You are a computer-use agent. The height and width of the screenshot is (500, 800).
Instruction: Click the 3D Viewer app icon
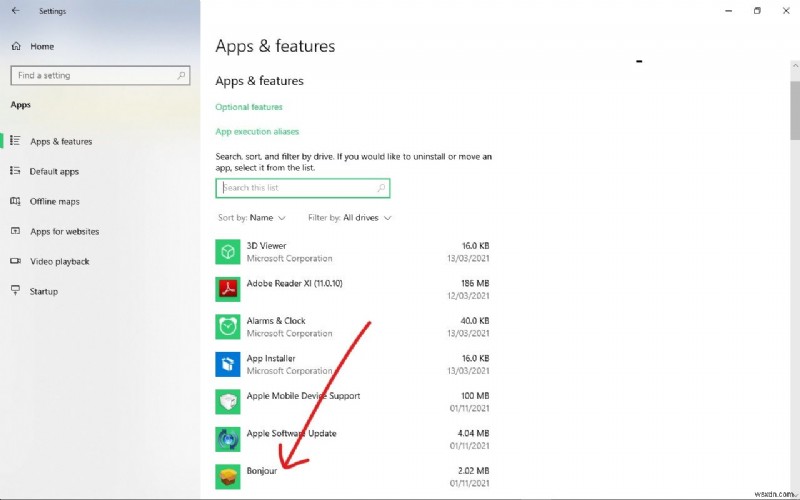(x=228, y=251)
